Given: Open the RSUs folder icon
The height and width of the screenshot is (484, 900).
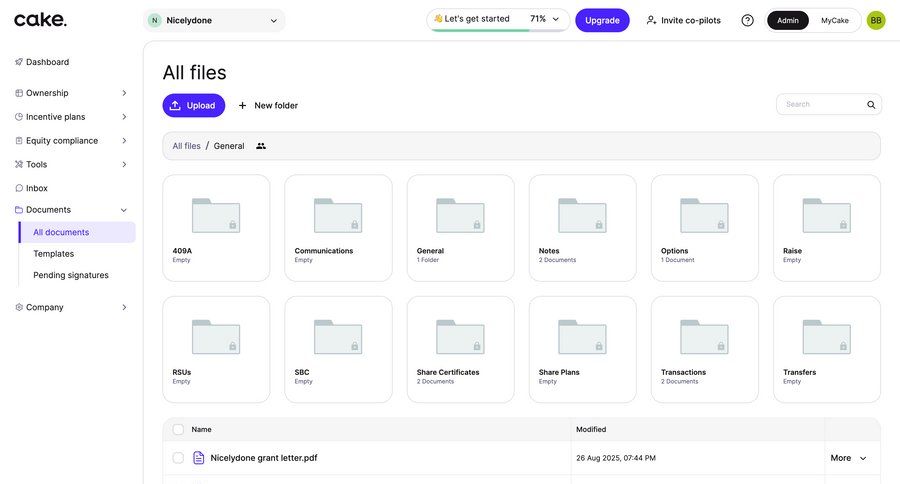Looking at the screenshot, I should click(x=216, y=337).
